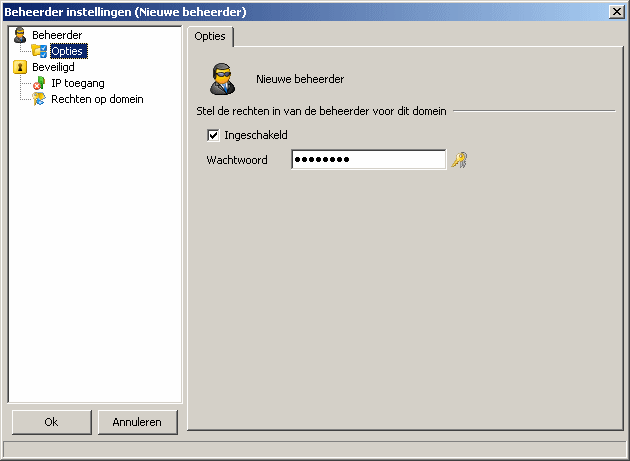
Task: Select Beheerder in the tree
Action: coord(57,35)
